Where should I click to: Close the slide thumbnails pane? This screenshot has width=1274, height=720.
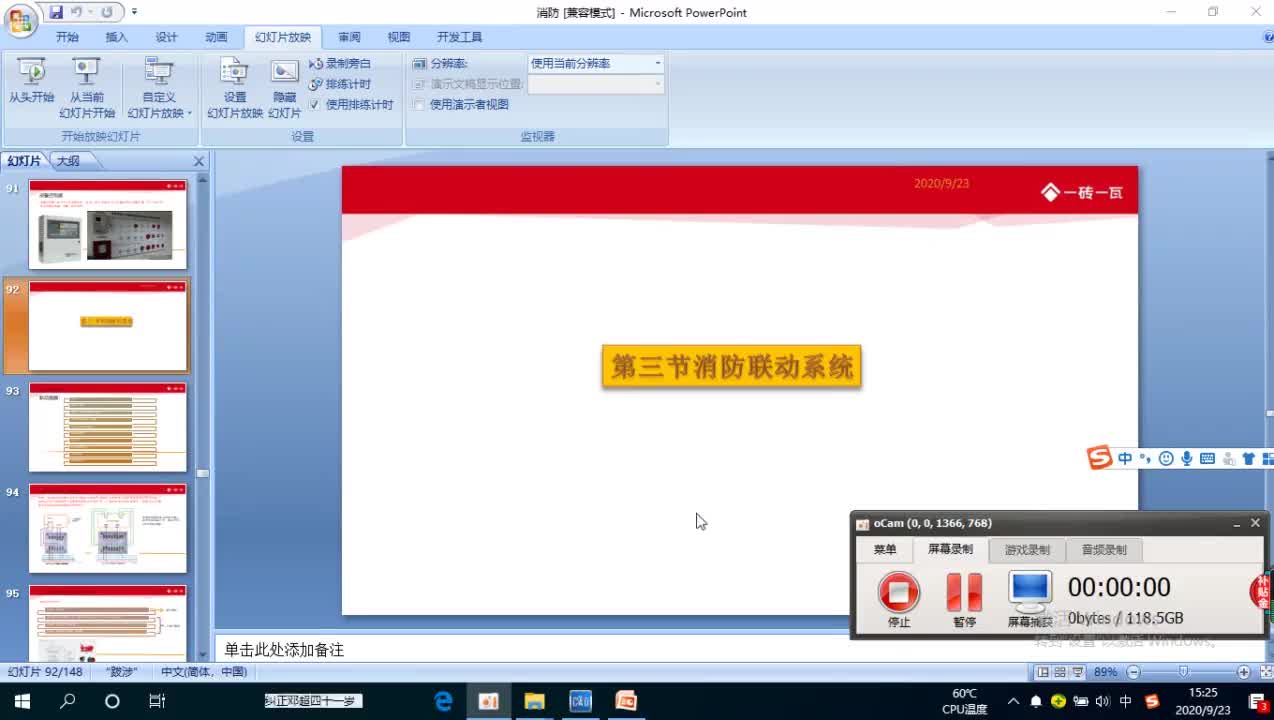coord(198,161)
